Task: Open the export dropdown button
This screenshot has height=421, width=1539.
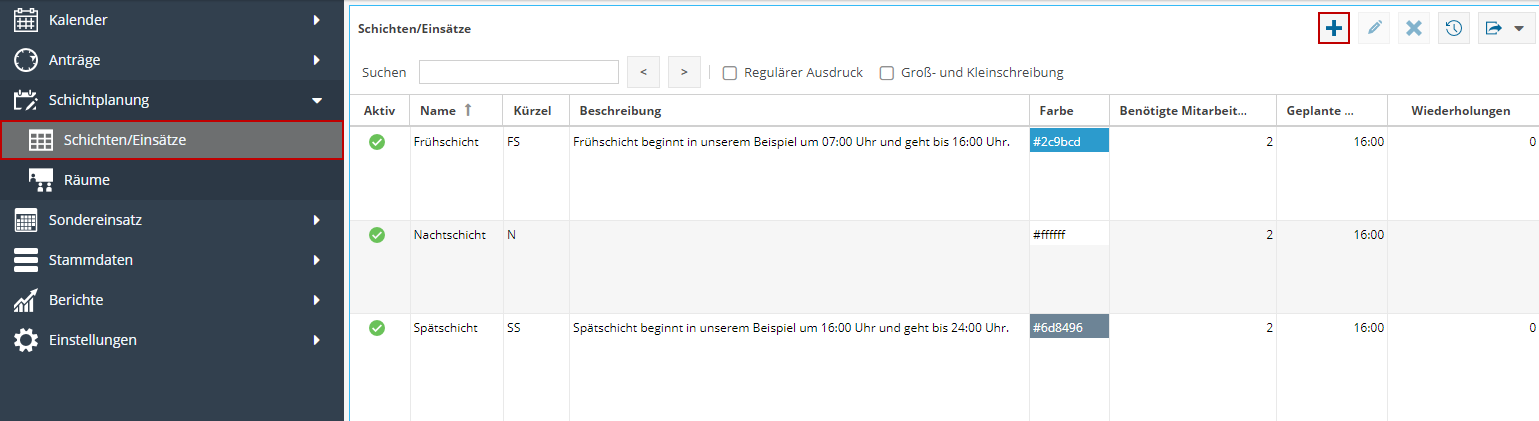Action: tap(1506, 28)
